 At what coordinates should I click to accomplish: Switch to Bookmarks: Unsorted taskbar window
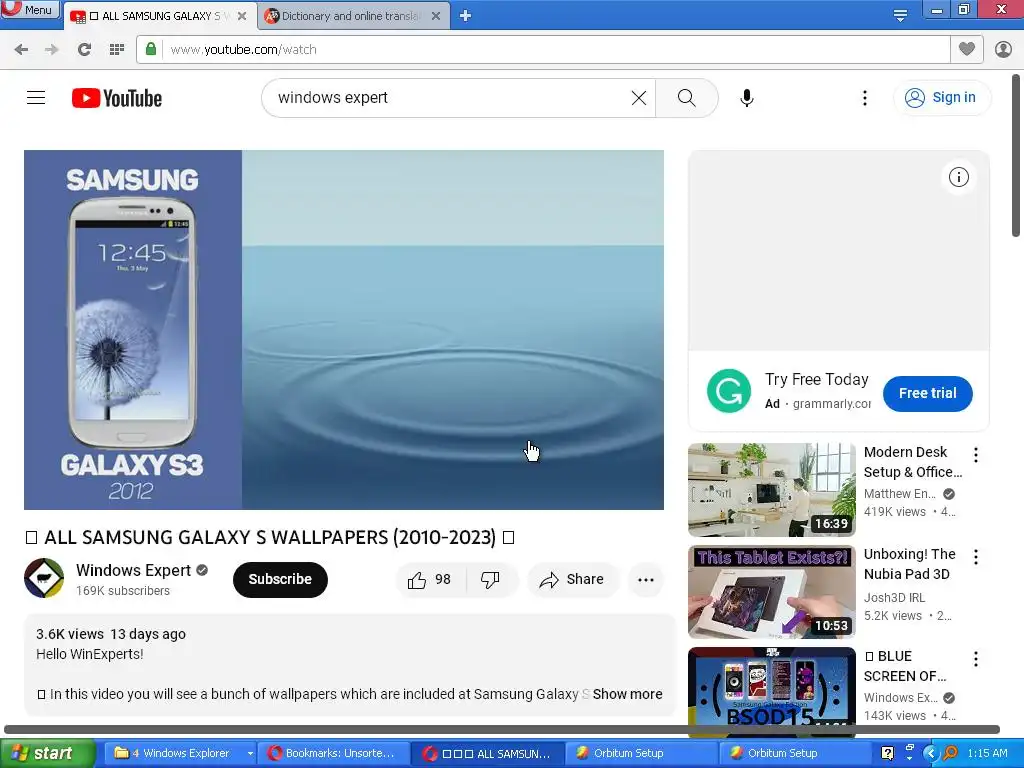click(x=333, y=753)
